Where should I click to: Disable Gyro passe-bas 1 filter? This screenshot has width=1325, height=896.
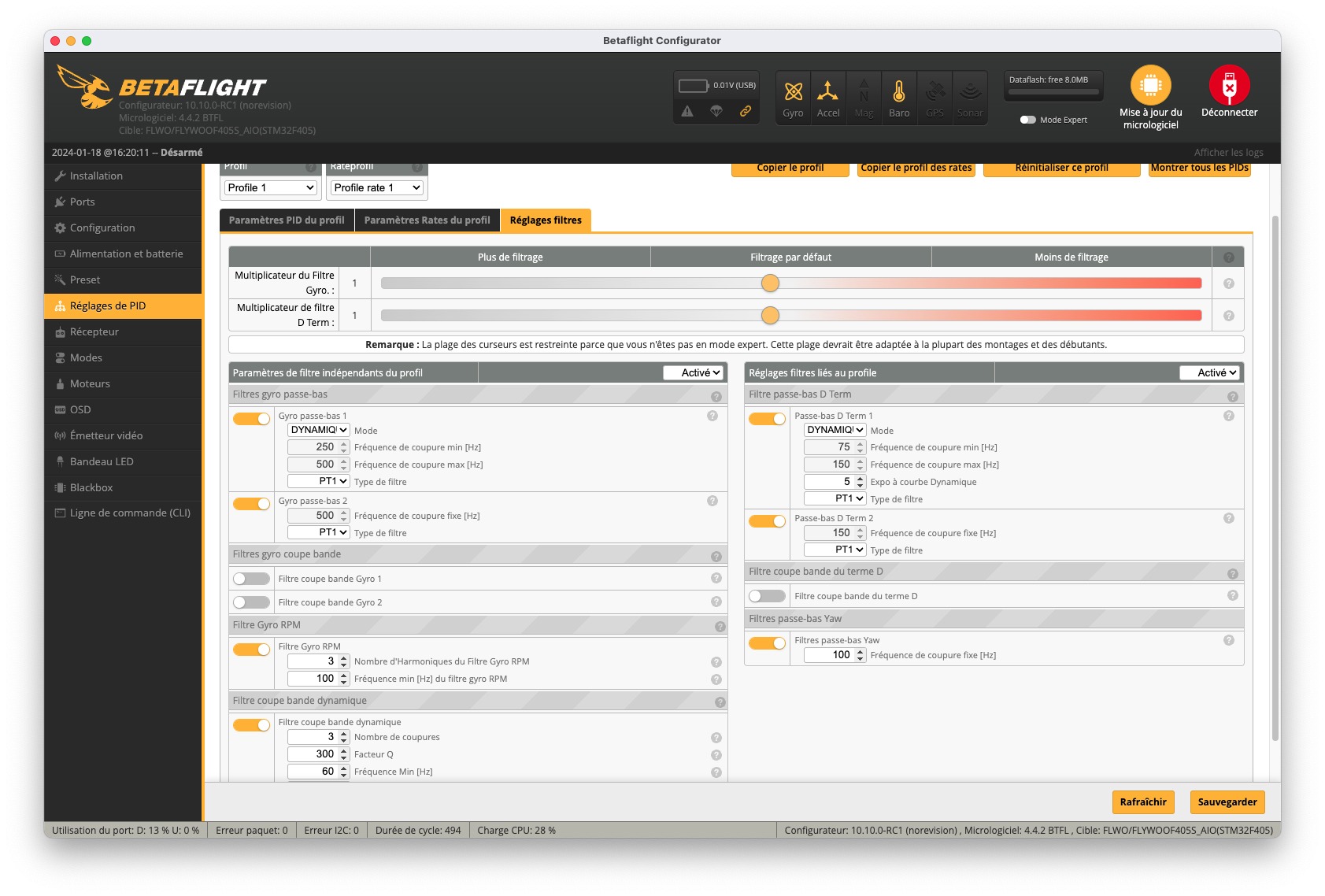[251, 419]
